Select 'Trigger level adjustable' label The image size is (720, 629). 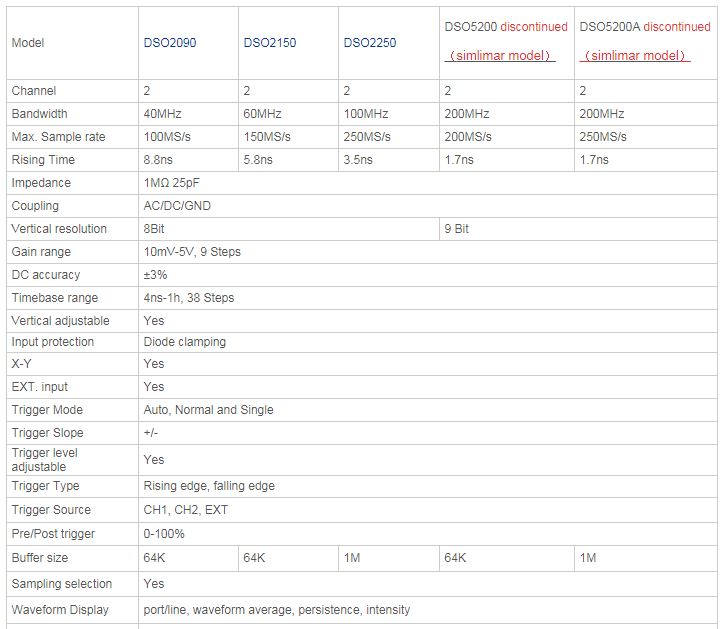click(45, 460)
